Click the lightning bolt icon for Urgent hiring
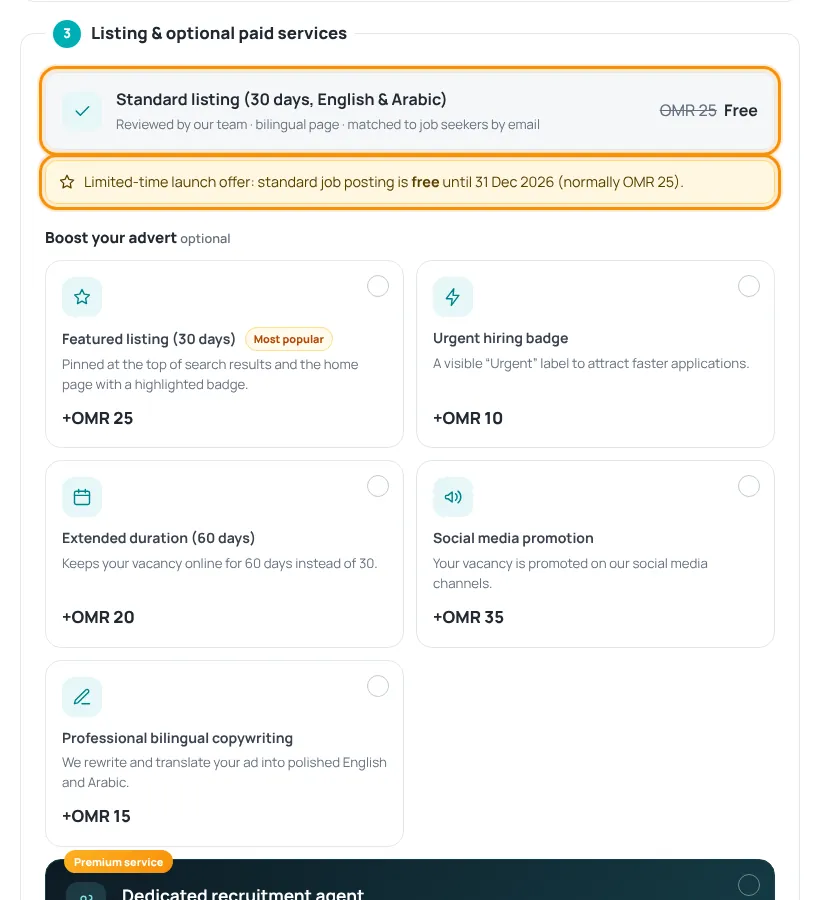The width and height of the screenshot is (820, 900). tap(453, 297)
